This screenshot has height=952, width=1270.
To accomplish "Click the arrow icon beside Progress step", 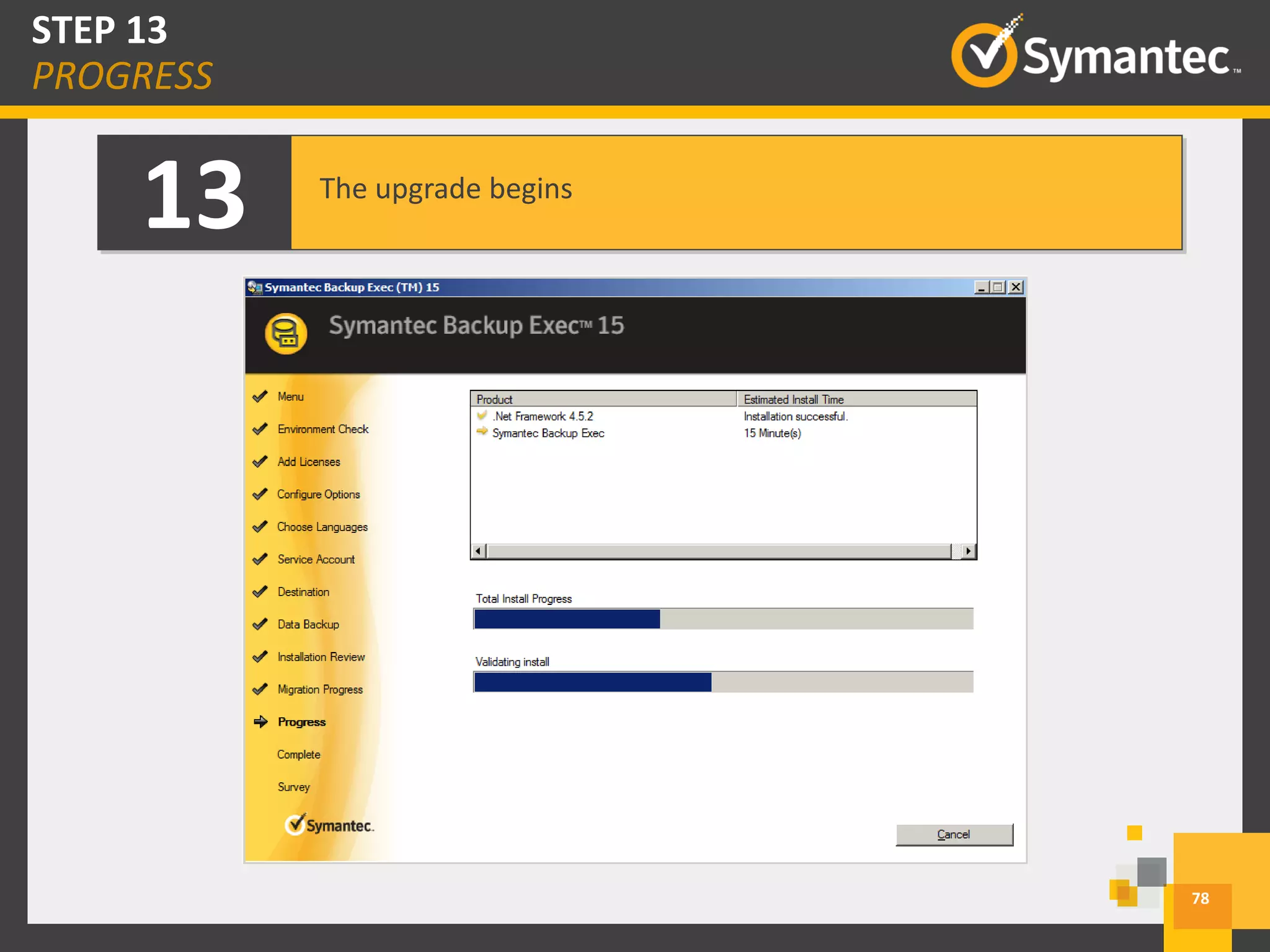I will tap(260, 721).
